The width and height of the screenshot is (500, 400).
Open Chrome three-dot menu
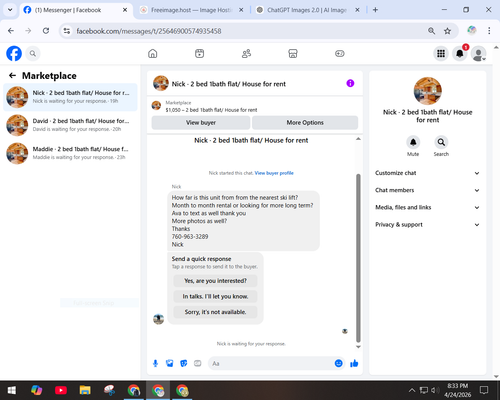tap(489, 31)
